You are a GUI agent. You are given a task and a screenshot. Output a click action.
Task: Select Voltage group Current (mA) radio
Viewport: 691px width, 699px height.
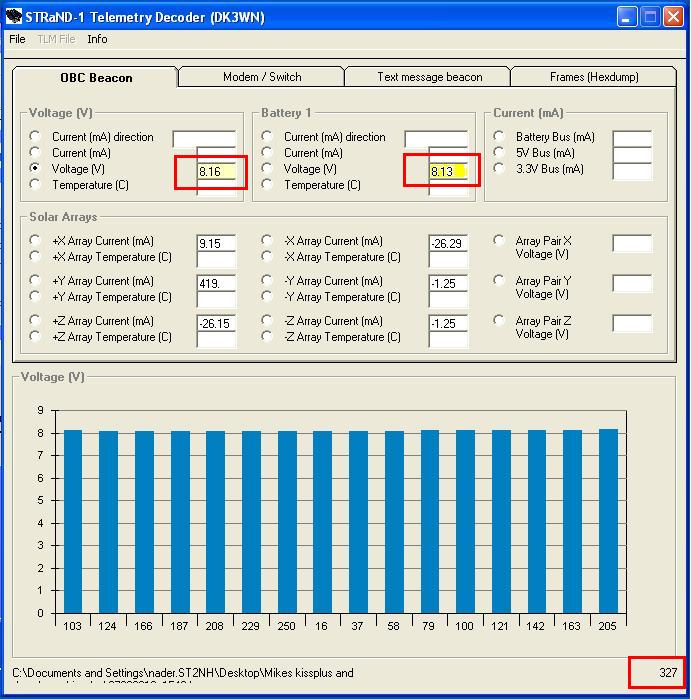coord(35,152)
